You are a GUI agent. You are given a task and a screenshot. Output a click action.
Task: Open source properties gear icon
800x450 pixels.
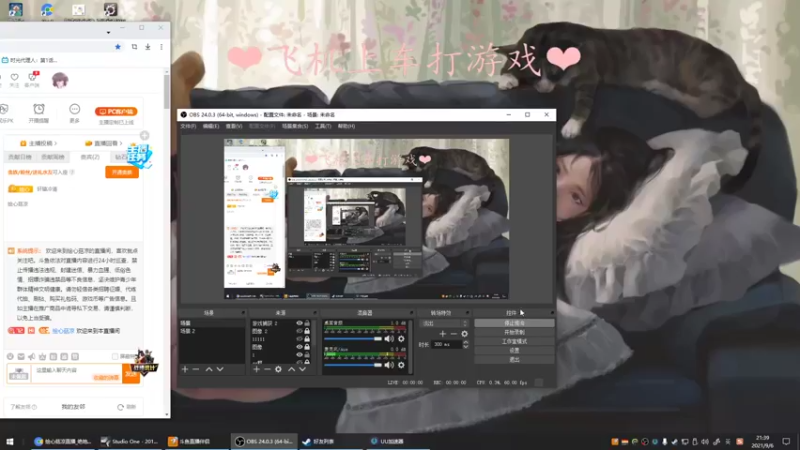click(278, 369)
